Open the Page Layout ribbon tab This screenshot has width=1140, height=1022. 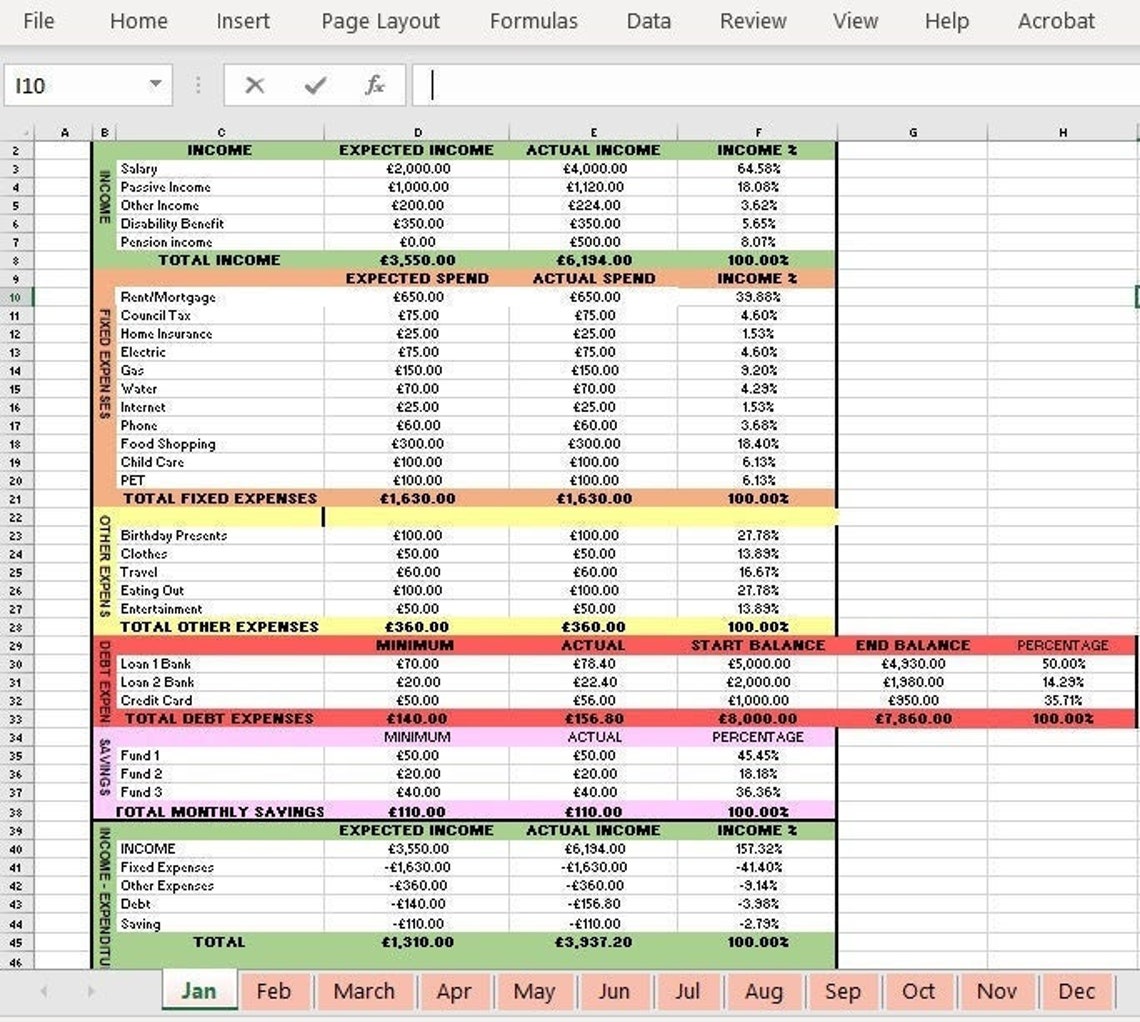(x=379, y=21)
